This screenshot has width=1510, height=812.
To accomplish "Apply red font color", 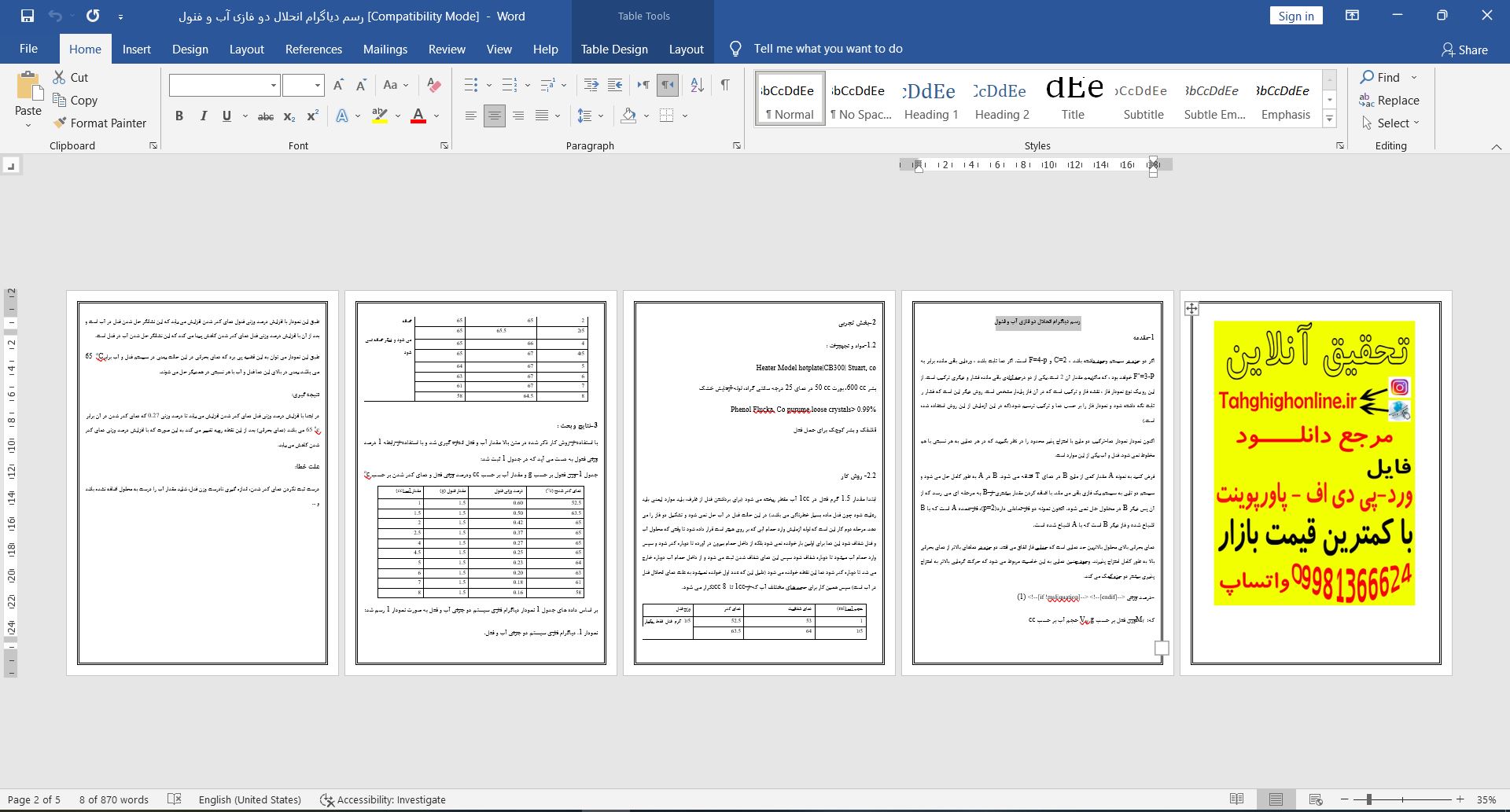I will pyautogui.click(x=418, y=116).
